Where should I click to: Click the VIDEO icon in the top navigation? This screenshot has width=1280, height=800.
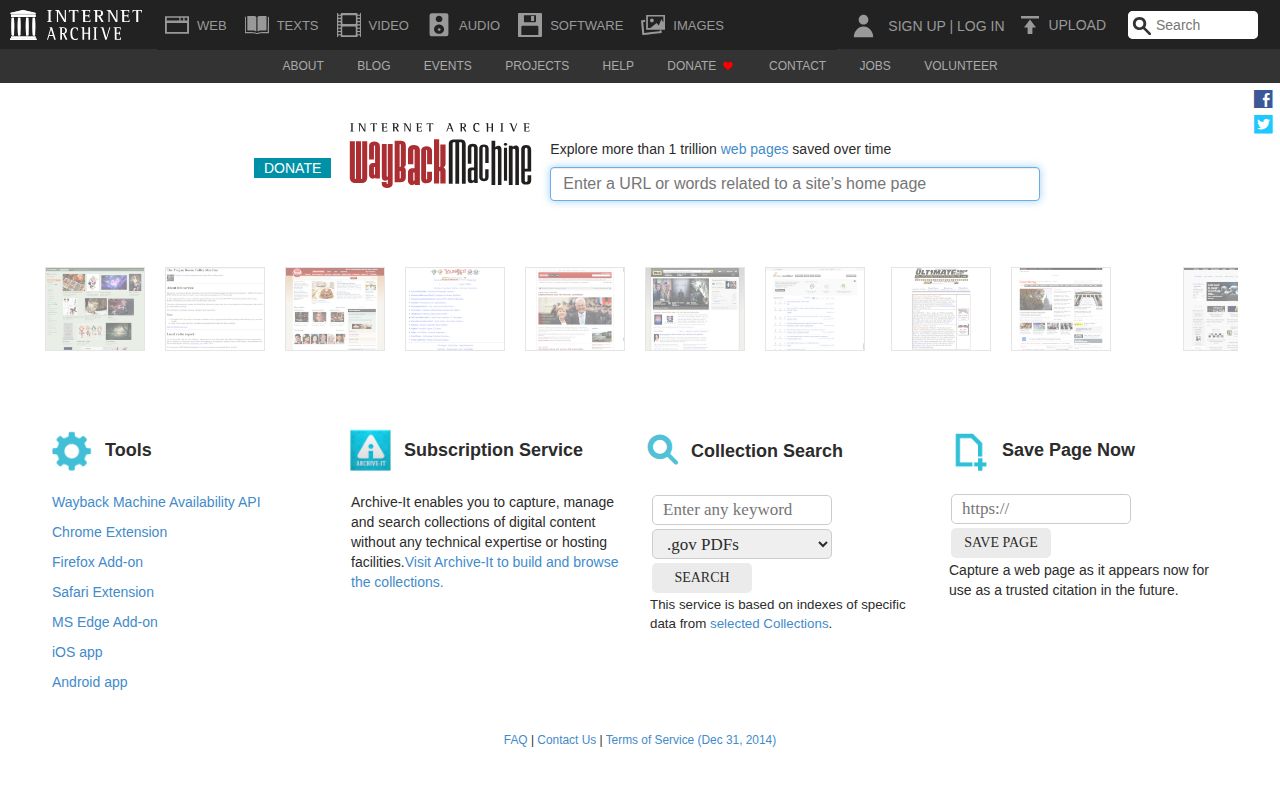coord(348,24)
